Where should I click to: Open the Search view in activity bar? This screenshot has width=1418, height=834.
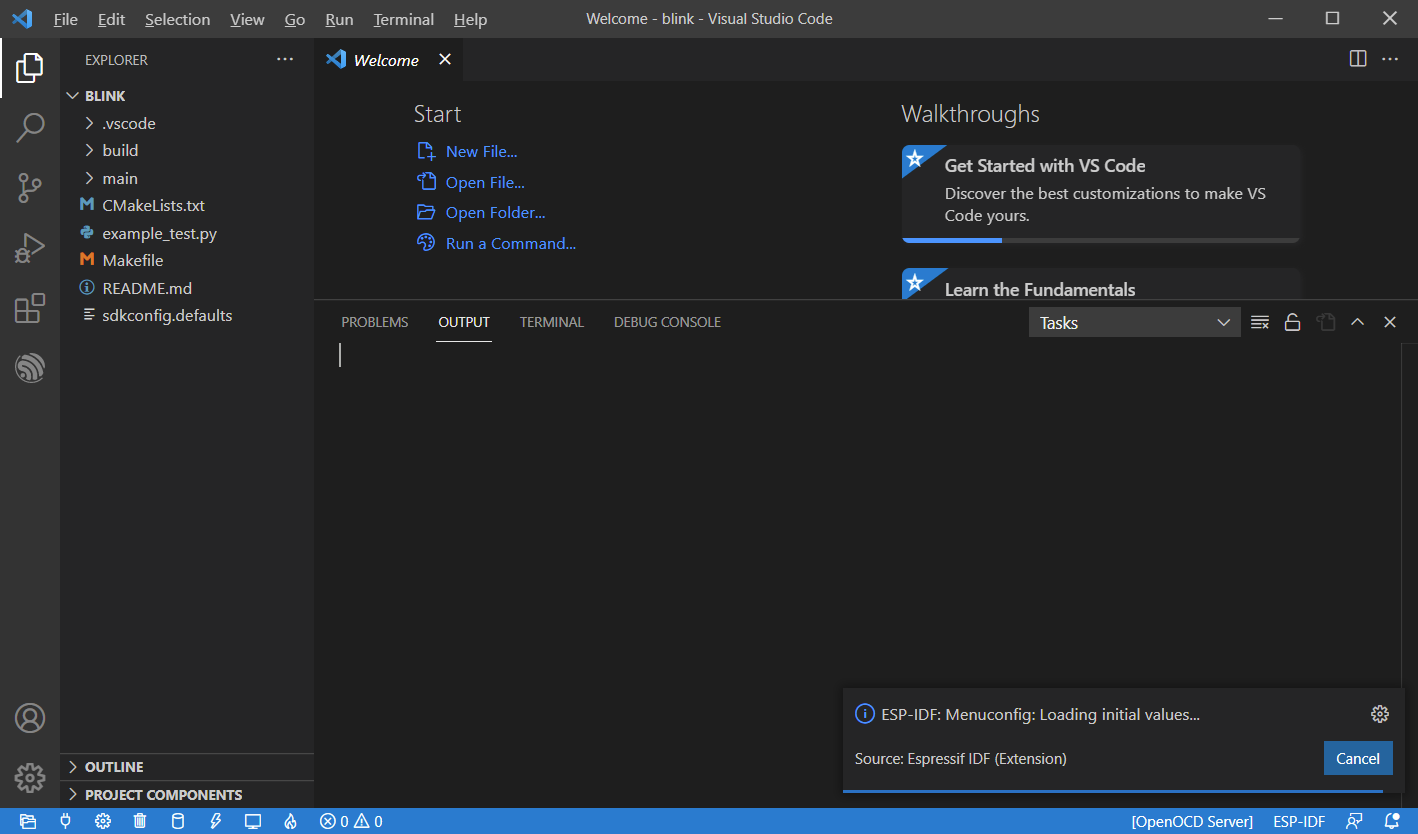point(30,127)
